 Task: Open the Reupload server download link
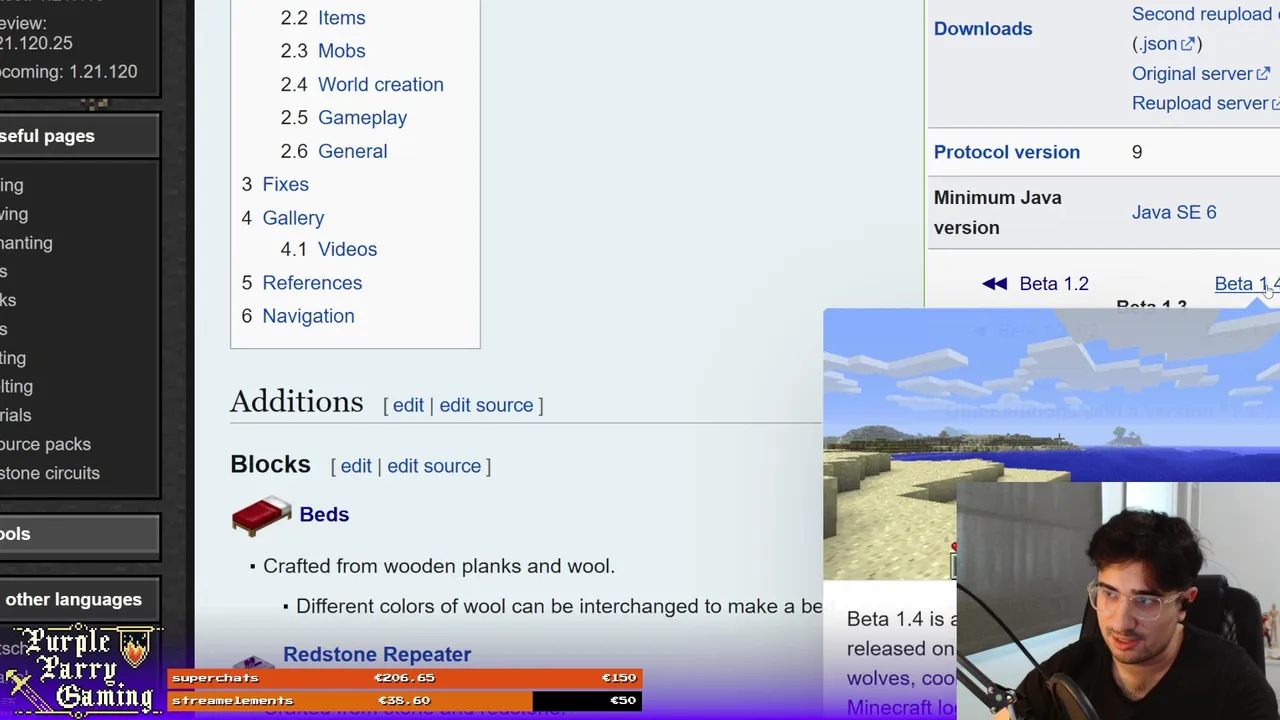tap(1206, 103)
